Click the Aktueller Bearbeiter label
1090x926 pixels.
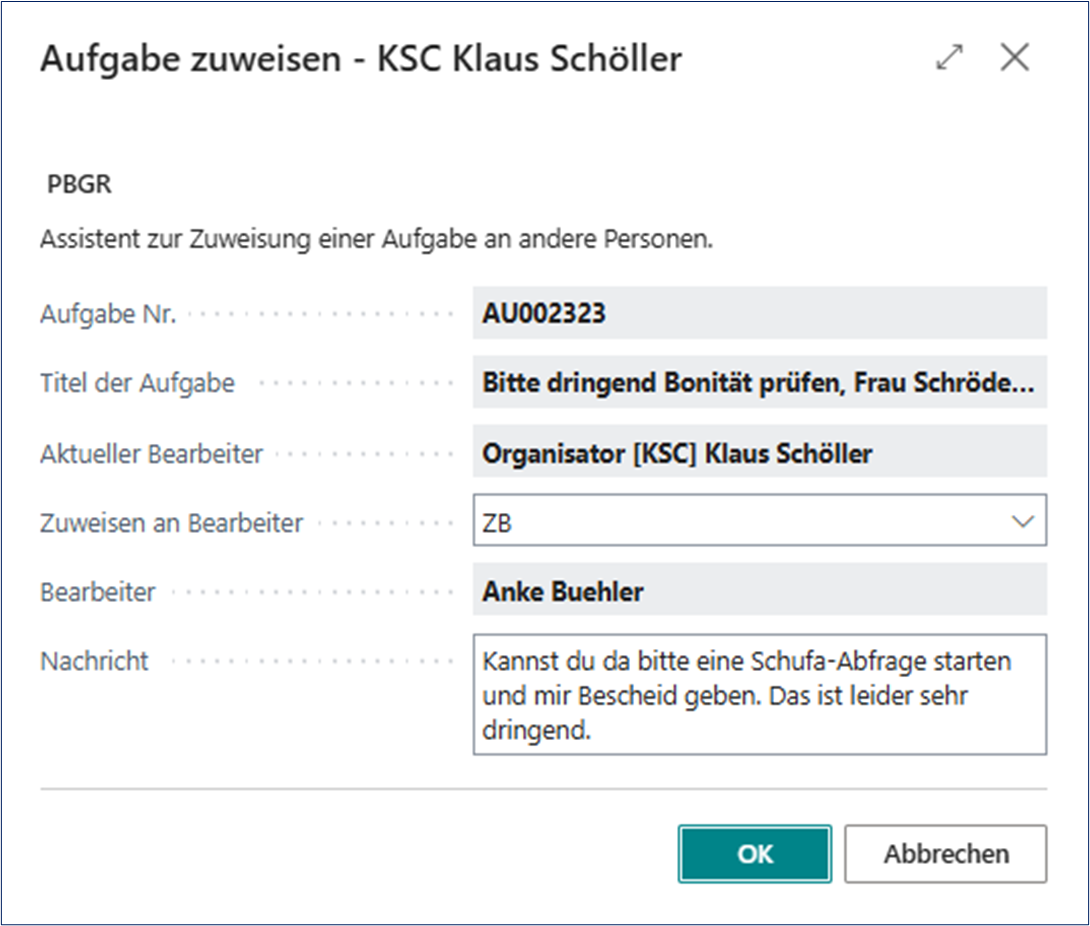151,453
